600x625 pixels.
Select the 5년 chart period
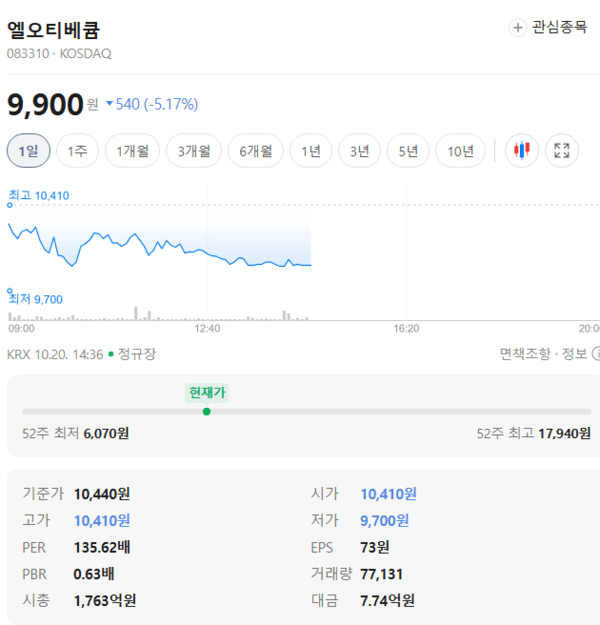click(x=408, y=151)
